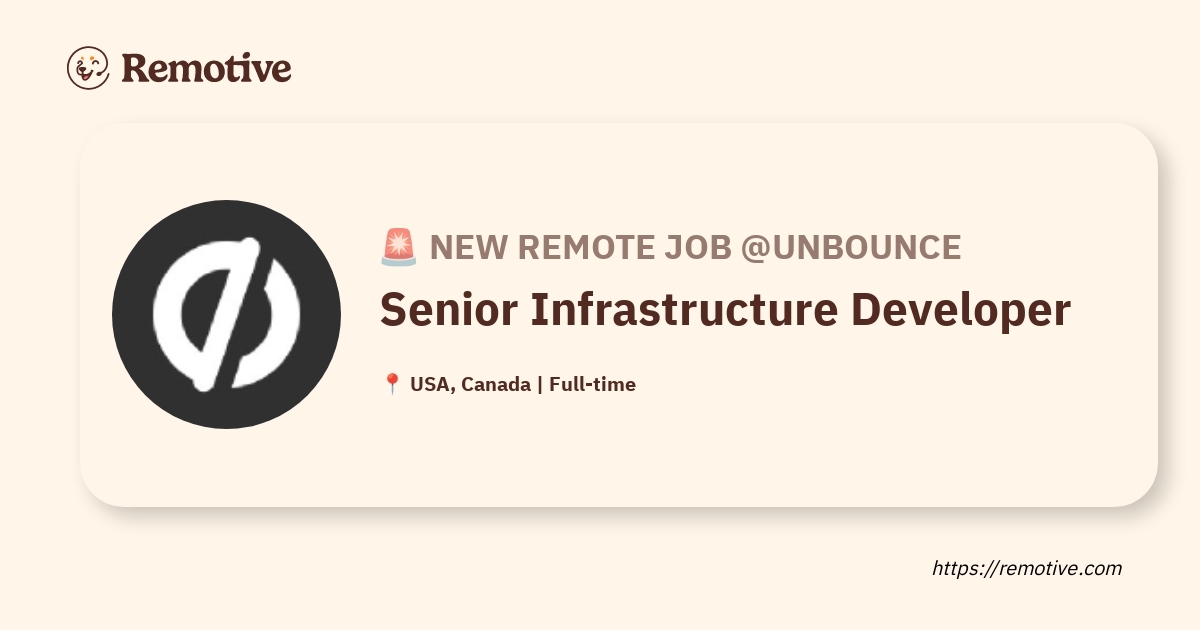The height and width of the screenshot is (630, 1200).
Task: Click the REMOTE JOB heading text
Action: [x=619, y=247]
